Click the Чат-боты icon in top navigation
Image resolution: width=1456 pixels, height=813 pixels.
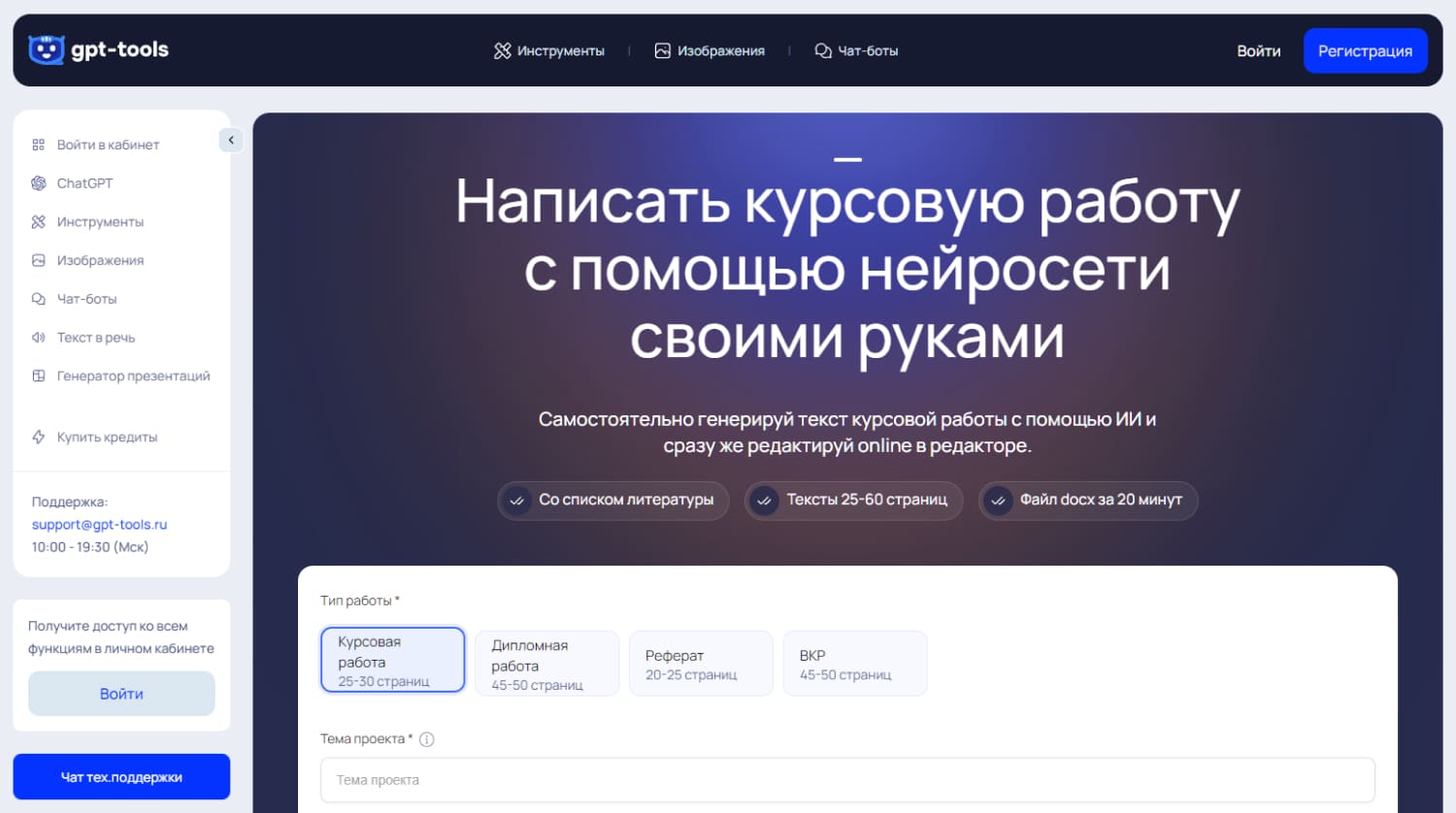[x=822, y=49]
